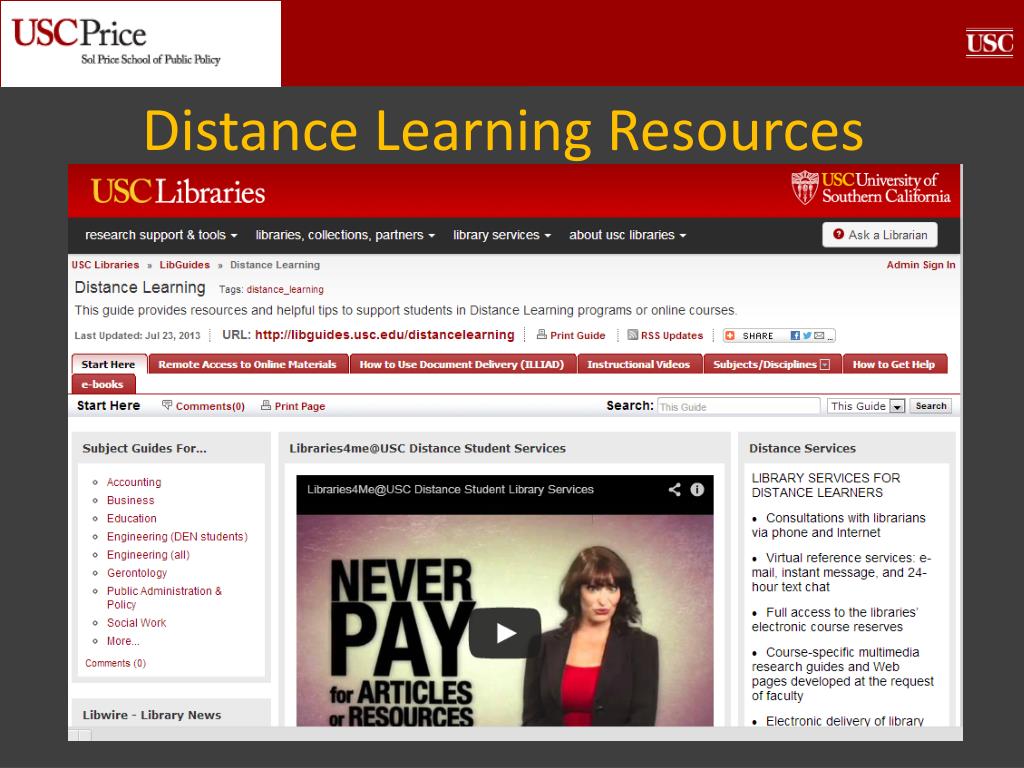Image resolution: width=1024 pixels, height=768 pixels.
Task: Click the Twitter share icon
Action: 807,336
